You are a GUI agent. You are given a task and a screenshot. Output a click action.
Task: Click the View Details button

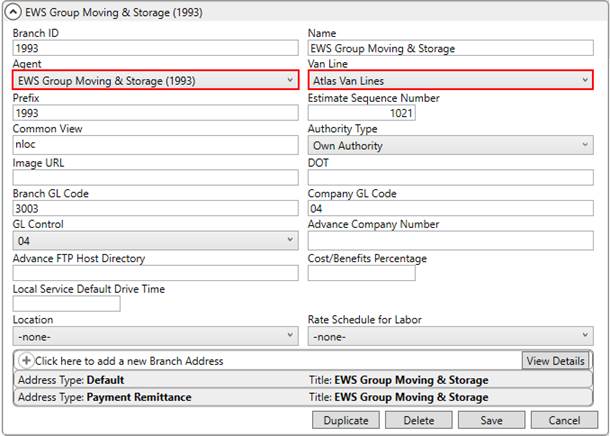coord(555,361)
